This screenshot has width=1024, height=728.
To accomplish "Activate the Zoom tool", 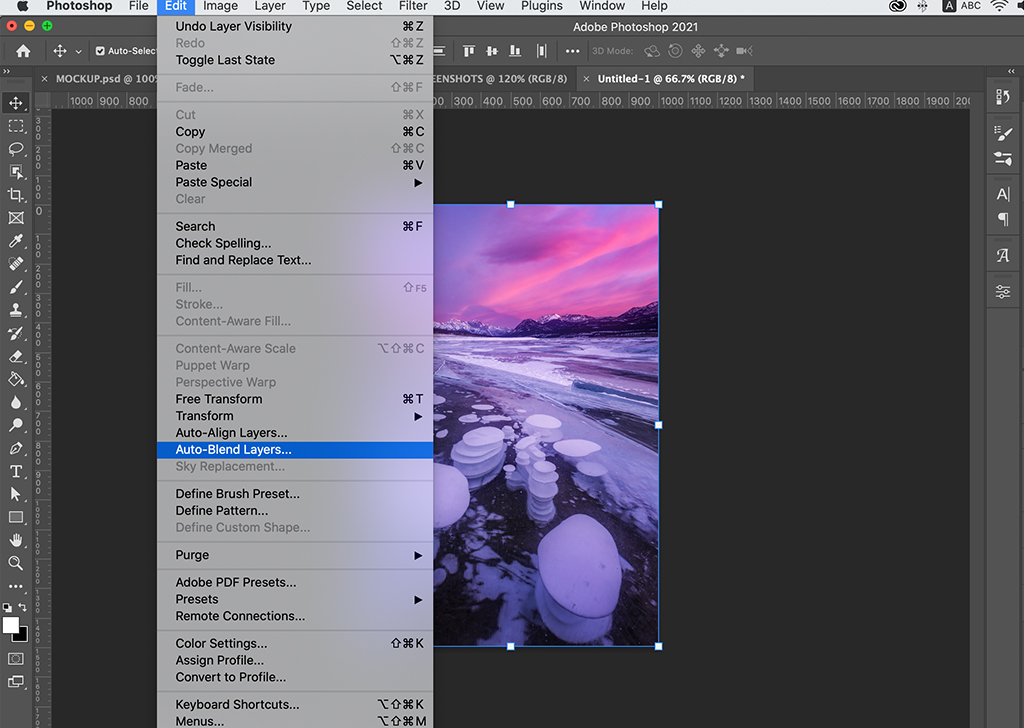I will point(16,563).
